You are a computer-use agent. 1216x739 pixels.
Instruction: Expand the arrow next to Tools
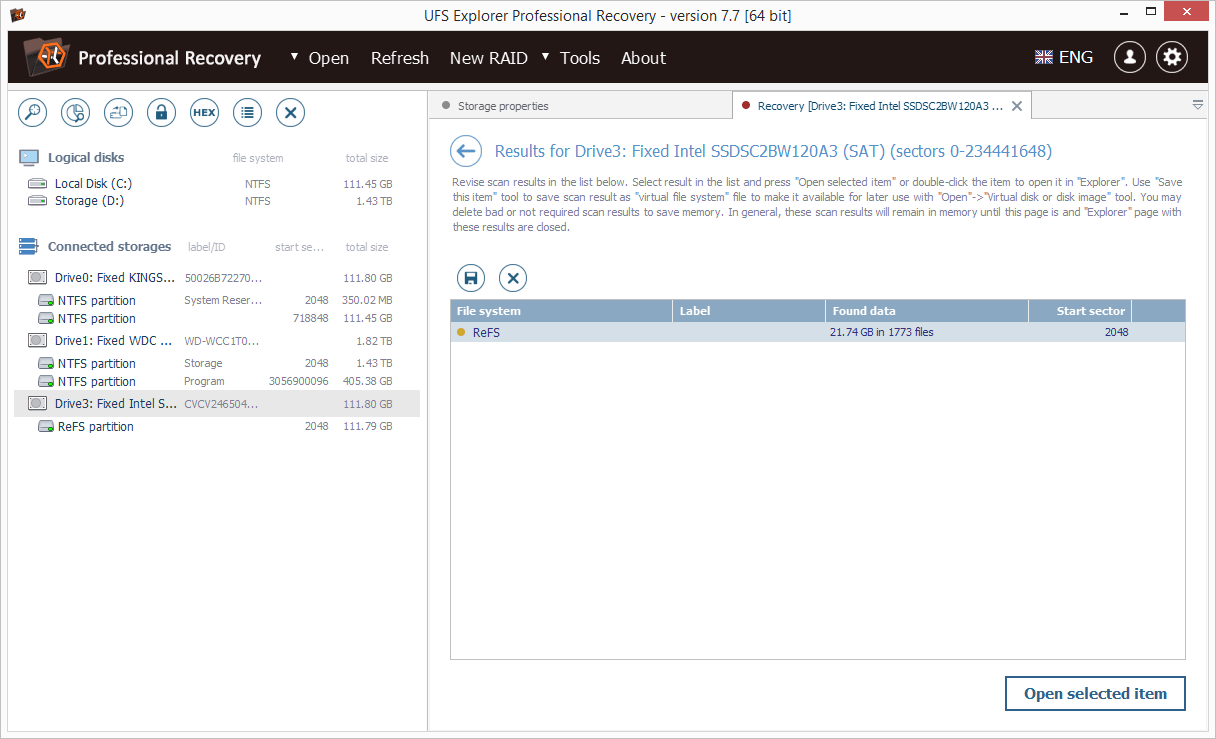coord(546,57)
